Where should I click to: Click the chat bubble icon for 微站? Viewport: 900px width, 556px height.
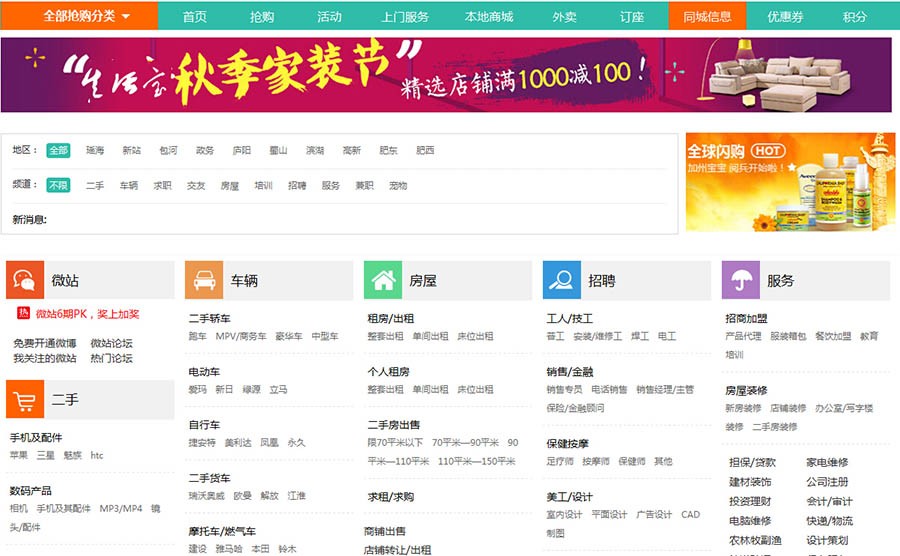(x=25, y=281)
